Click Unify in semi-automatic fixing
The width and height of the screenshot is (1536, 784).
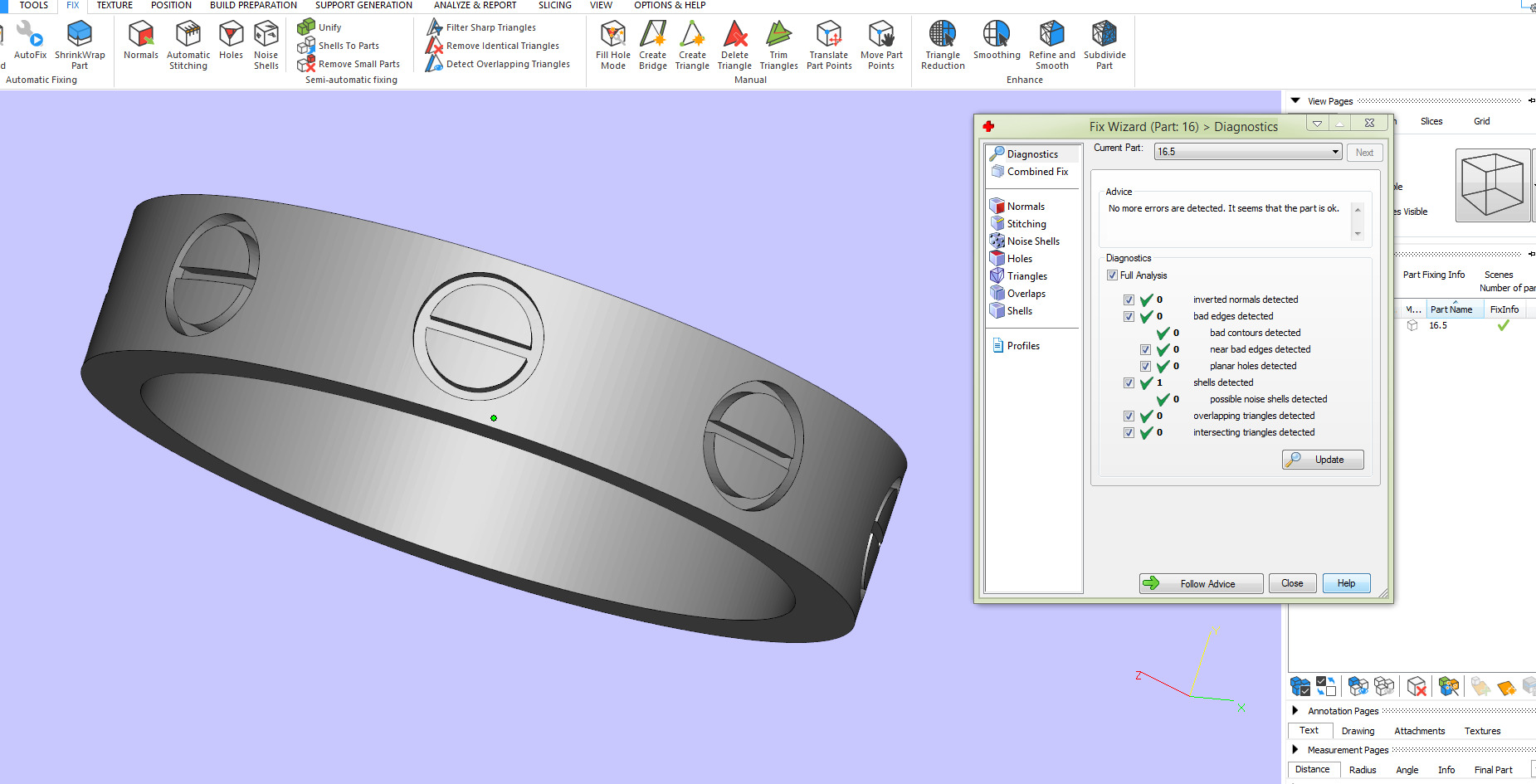click(319, 27)
